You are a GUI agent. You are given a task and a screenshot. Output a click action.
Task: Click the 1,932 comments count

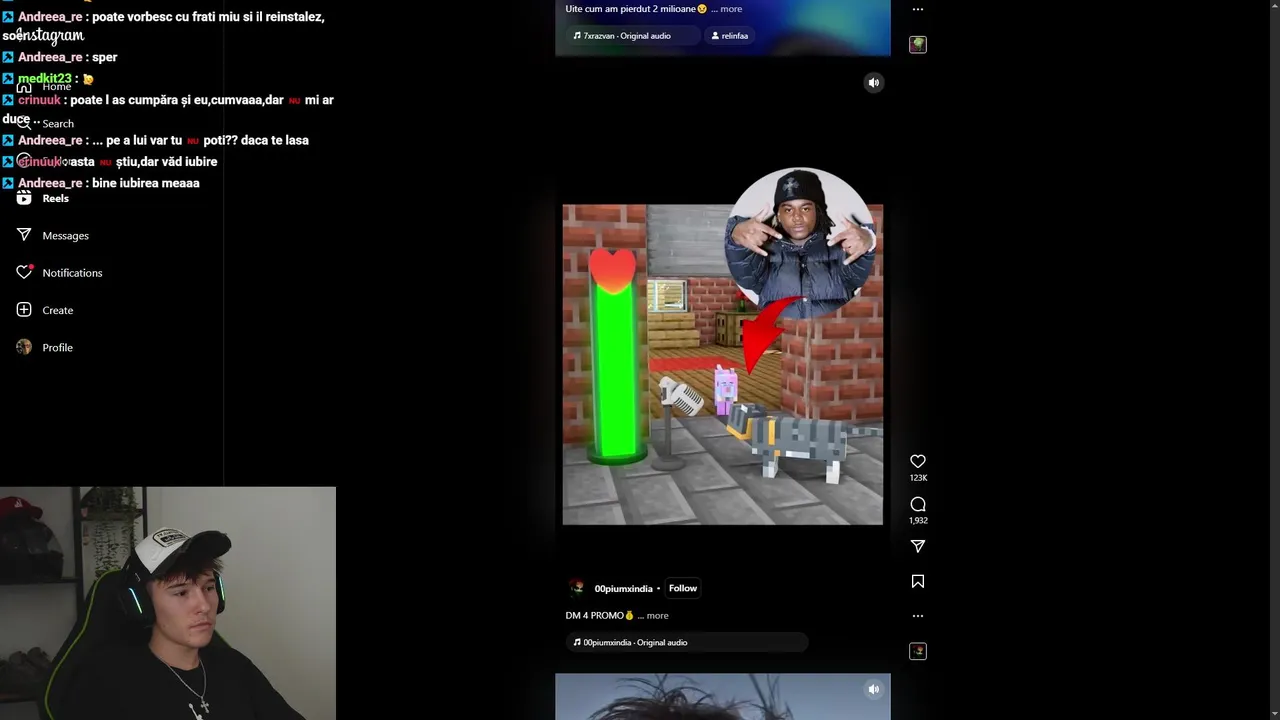point(918,521)
